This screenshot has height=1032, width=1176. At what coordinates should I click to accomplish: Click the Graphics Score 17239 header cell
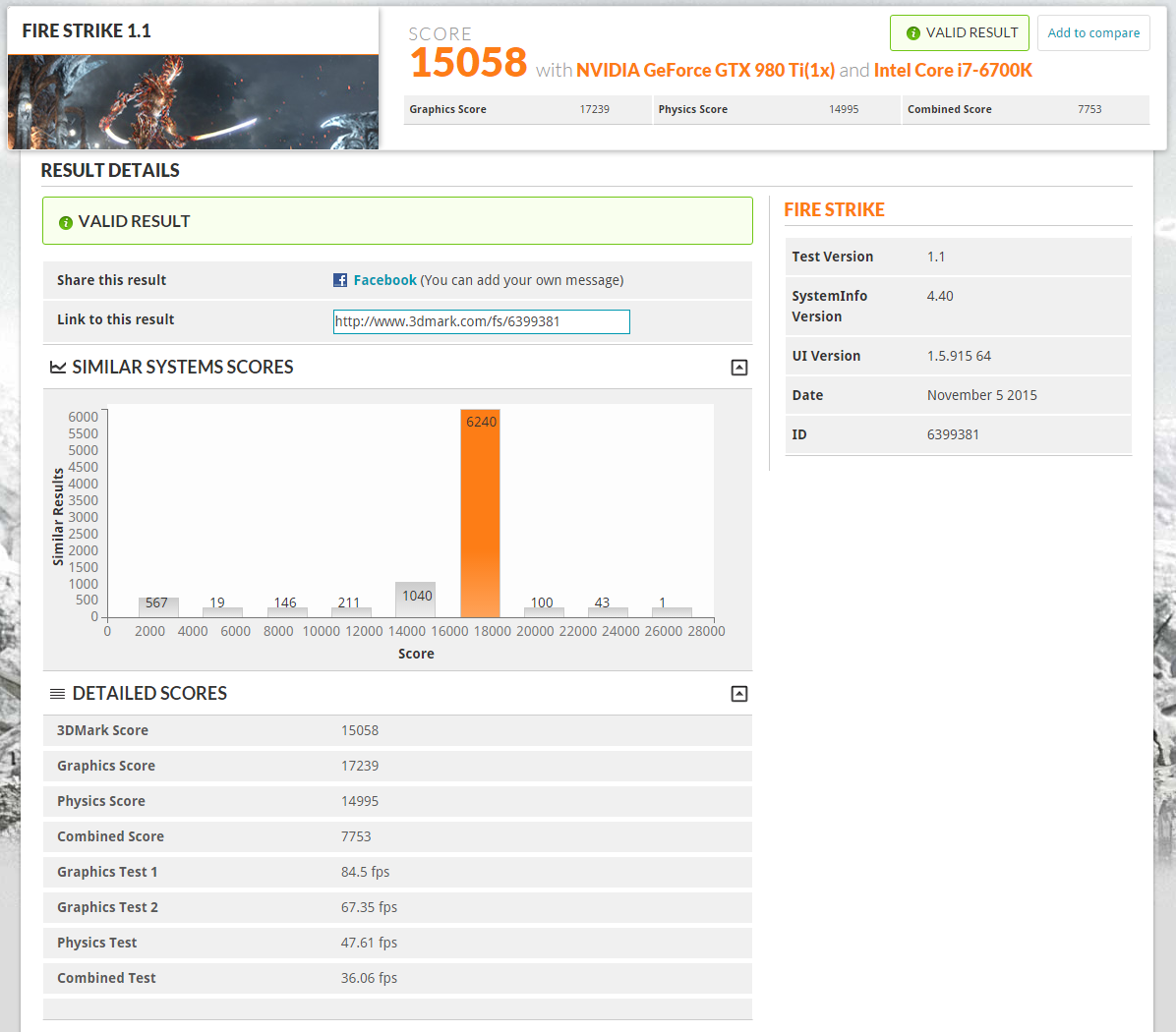point(527,109)
